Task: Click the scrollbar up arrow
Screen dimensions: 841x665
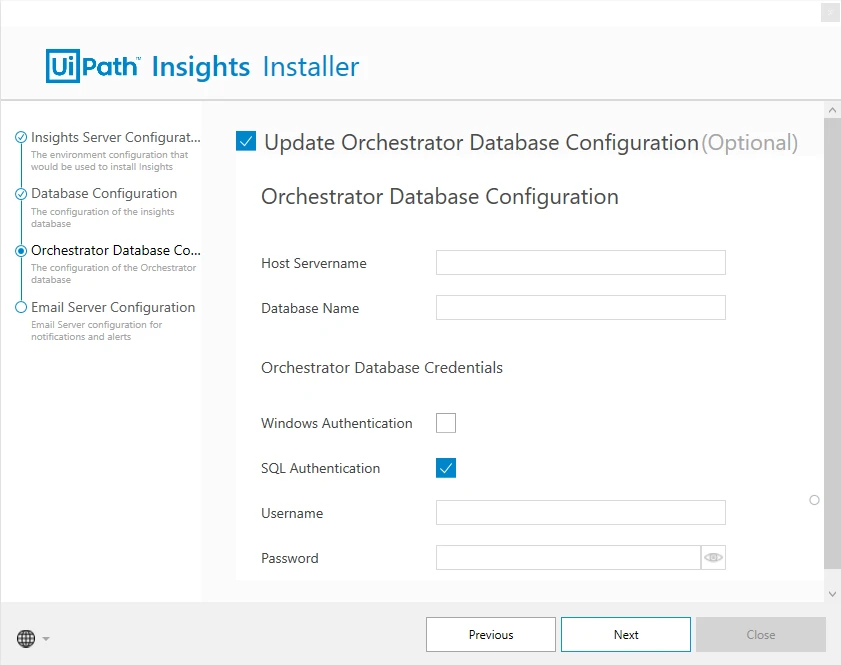Action: click(x=832, y=110)
